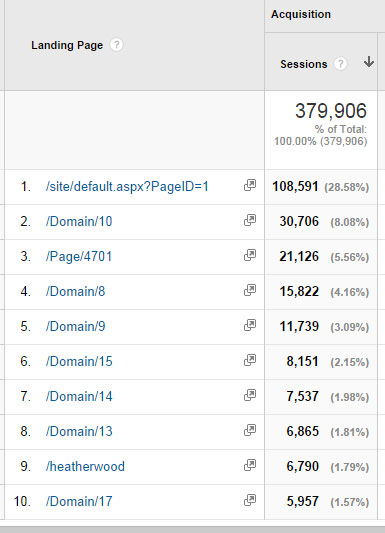Select the /Page/4701 landing page link
Screen dimensions: 385x533
(x=79, y=257)
